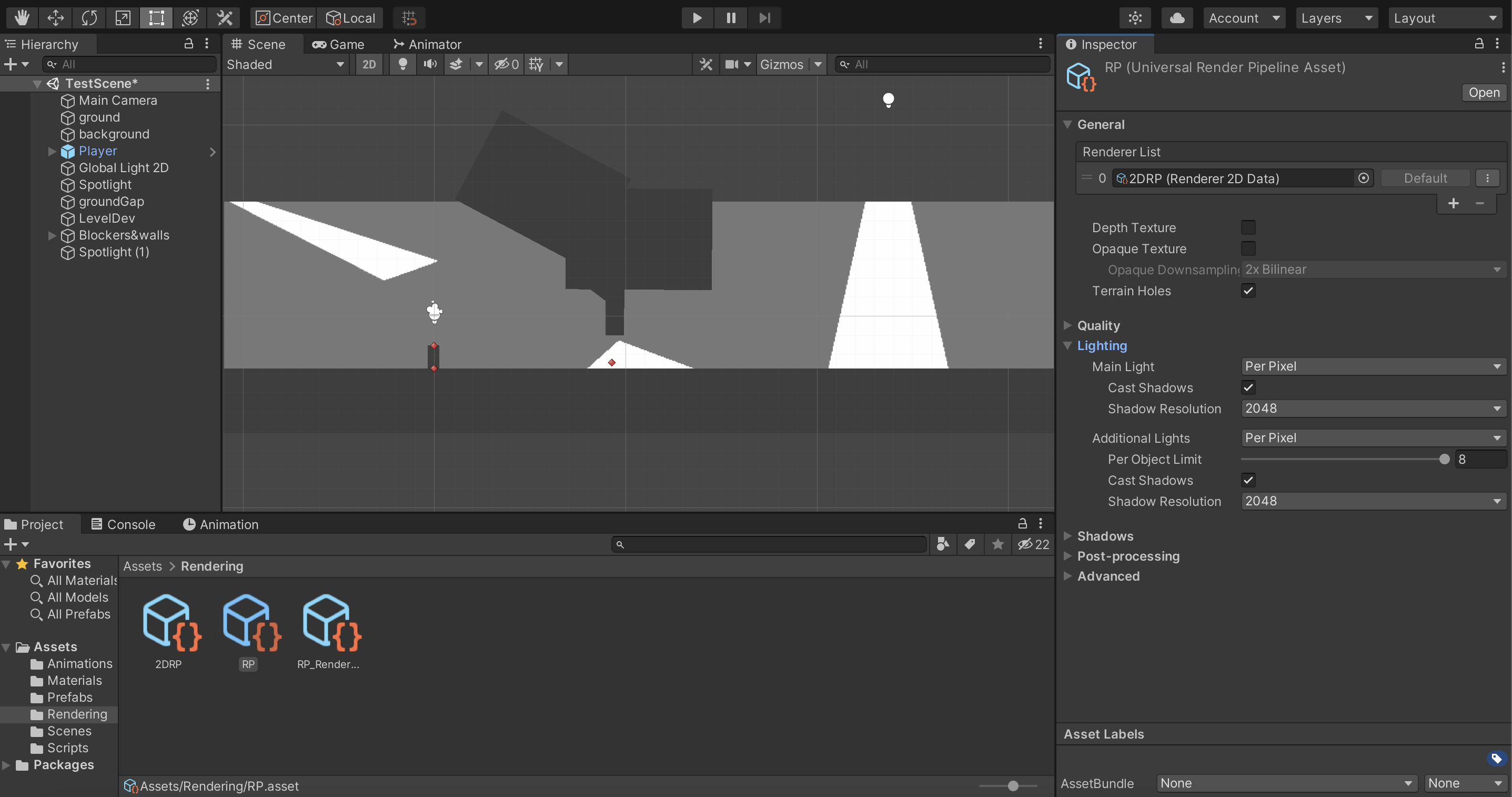Select the Hand tool in the toolbar

click(x=21, y=17)
